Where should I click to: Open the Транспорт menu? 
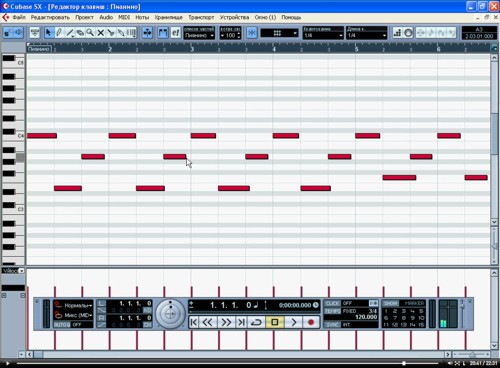point(201,17)
